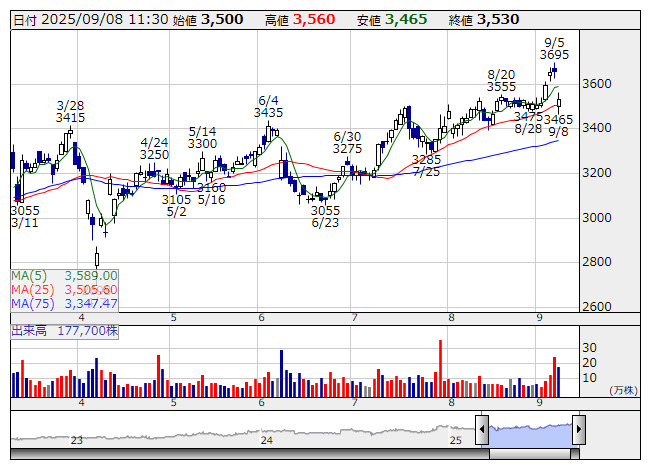Click the 9/8 latest candlestick
The image size is (653, 470).
pyautogui.click(x=559, y=102)
